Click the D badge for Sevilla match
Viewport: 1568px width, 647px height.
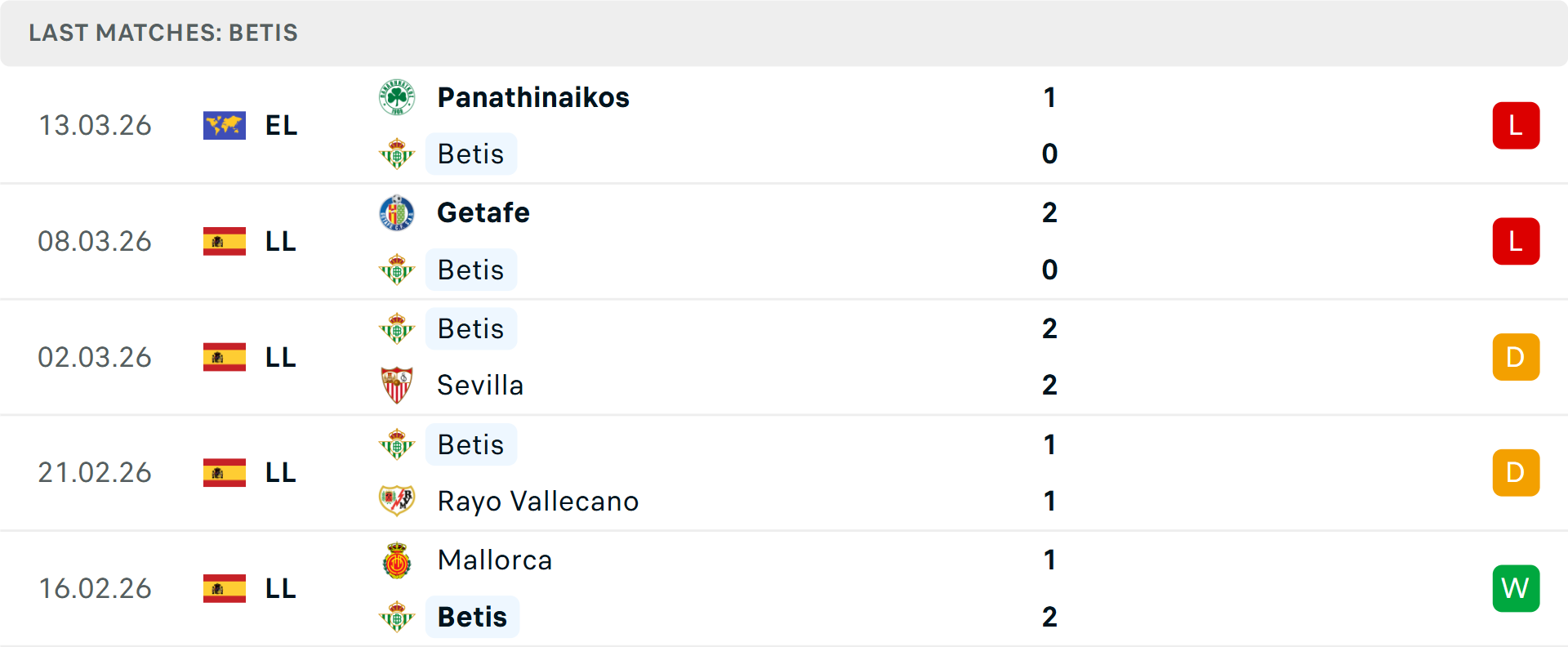[1516, 357]
